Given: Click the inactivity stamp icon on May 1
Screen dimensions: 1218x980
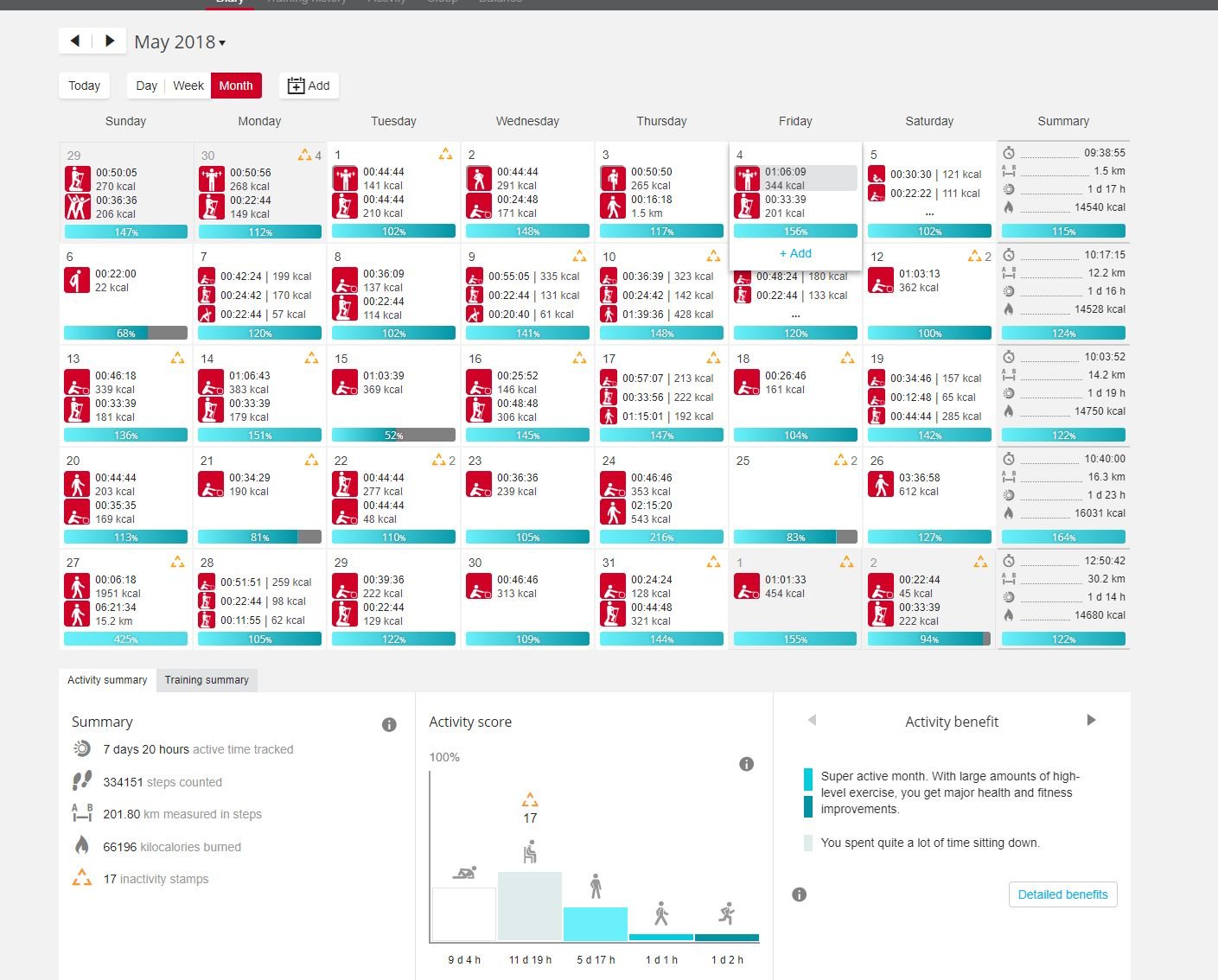Looking at the screenshot, I should (445, 155).
